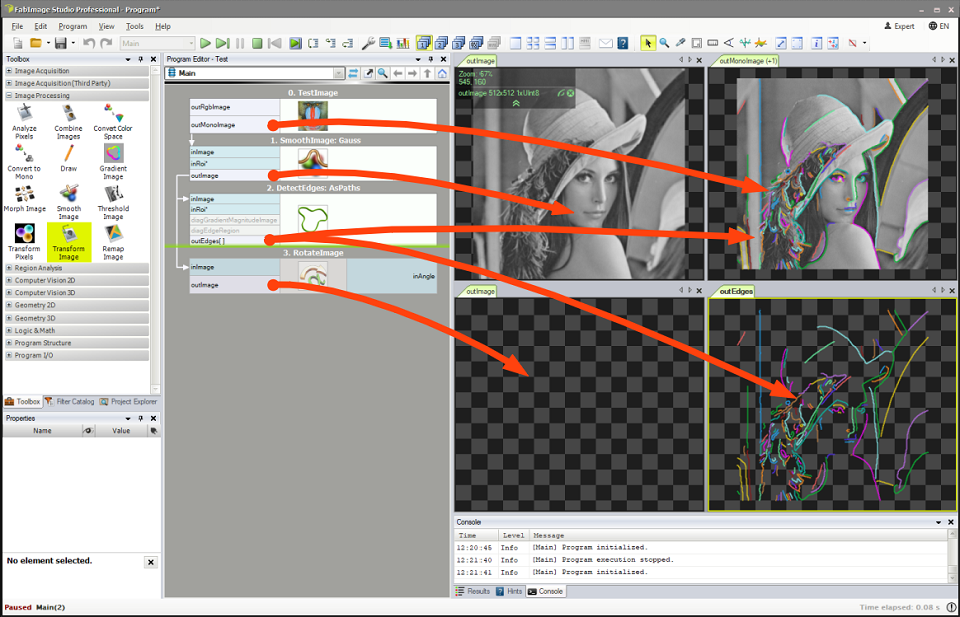The image size is (960, 617).
Task: Click the Iterate (play to bar) button
Action: tap(223, 43)
